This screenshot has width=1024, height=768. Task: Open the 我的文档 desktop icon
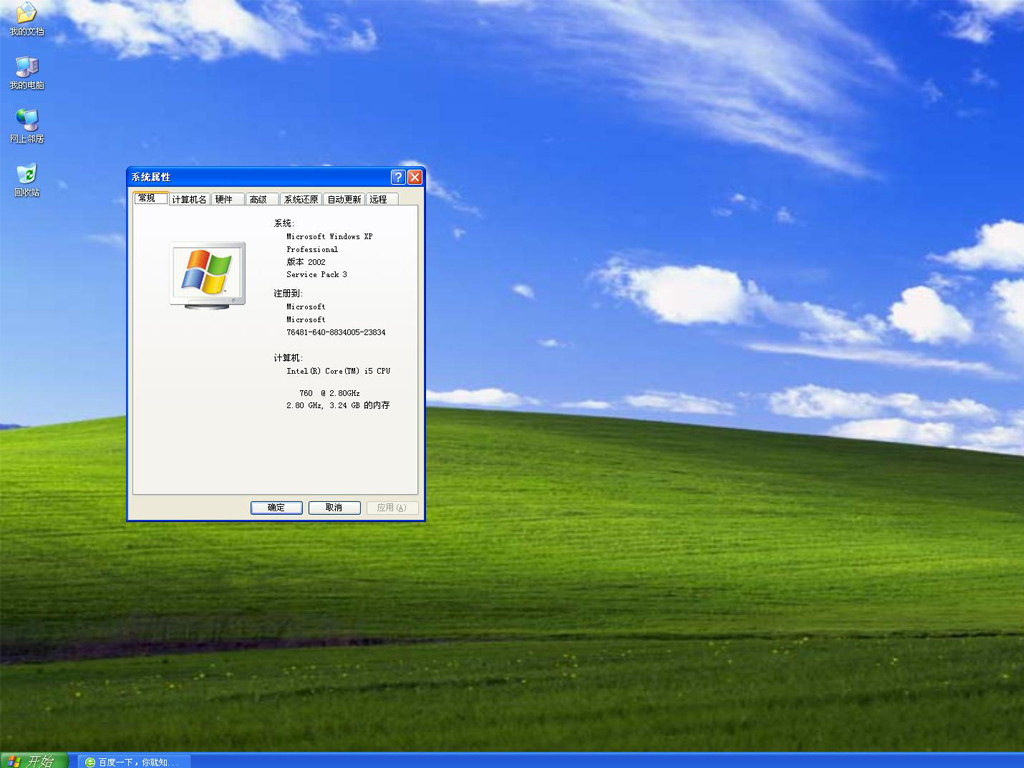tap(27, 15)
